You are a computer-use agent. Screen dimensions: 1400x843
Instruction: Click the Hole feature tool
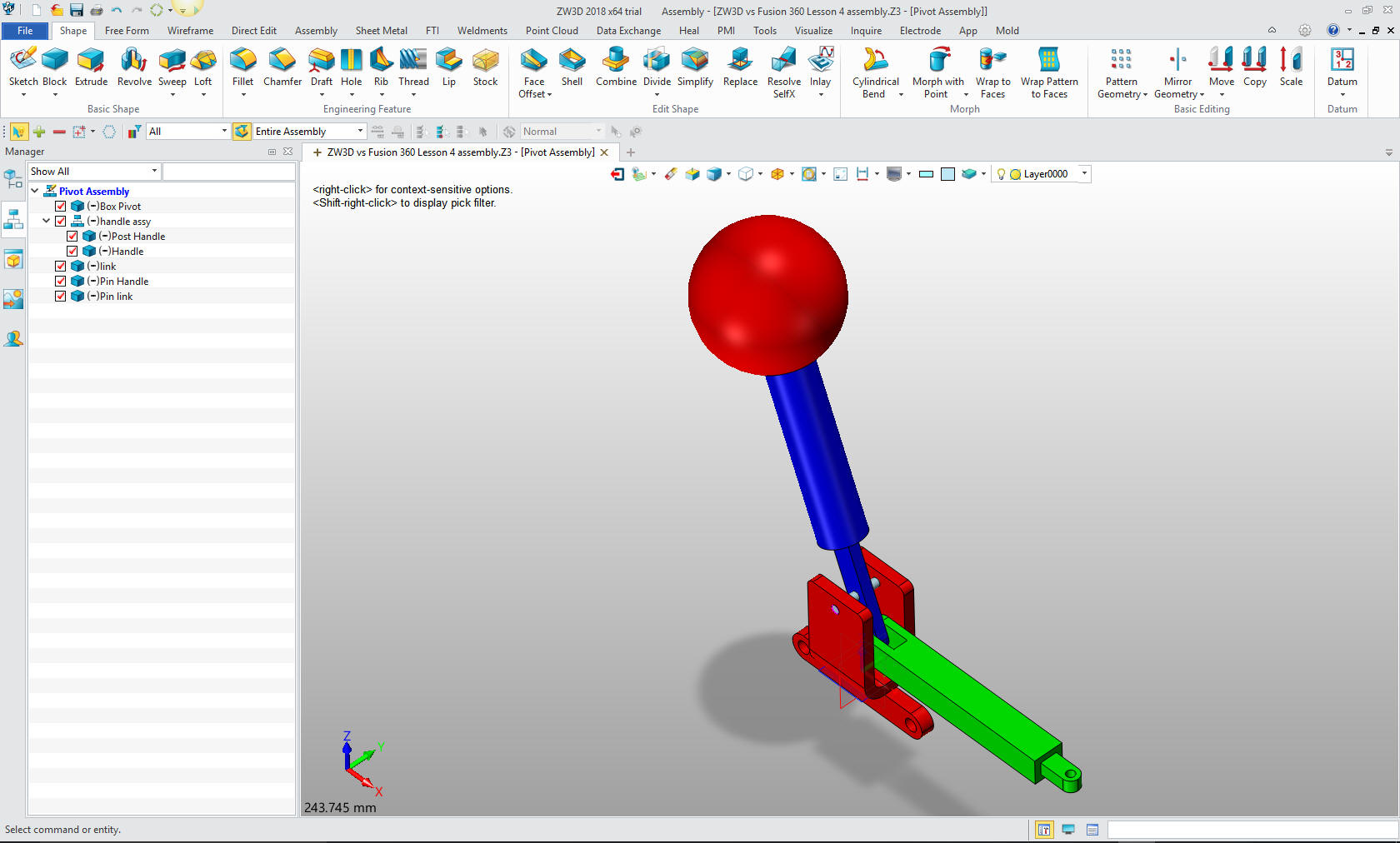coord(352,67)
